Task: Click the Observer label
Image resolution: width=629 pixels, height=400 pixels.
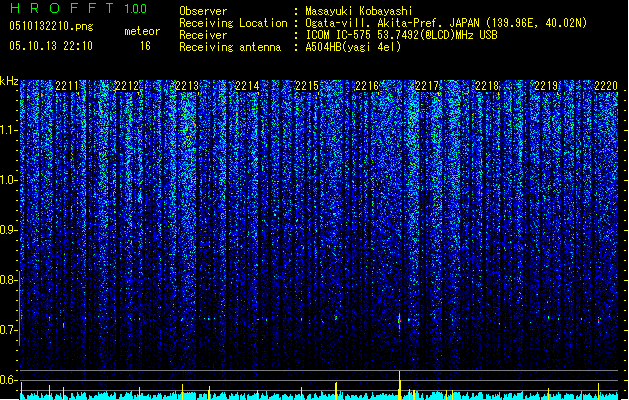Action: (203, 11)
